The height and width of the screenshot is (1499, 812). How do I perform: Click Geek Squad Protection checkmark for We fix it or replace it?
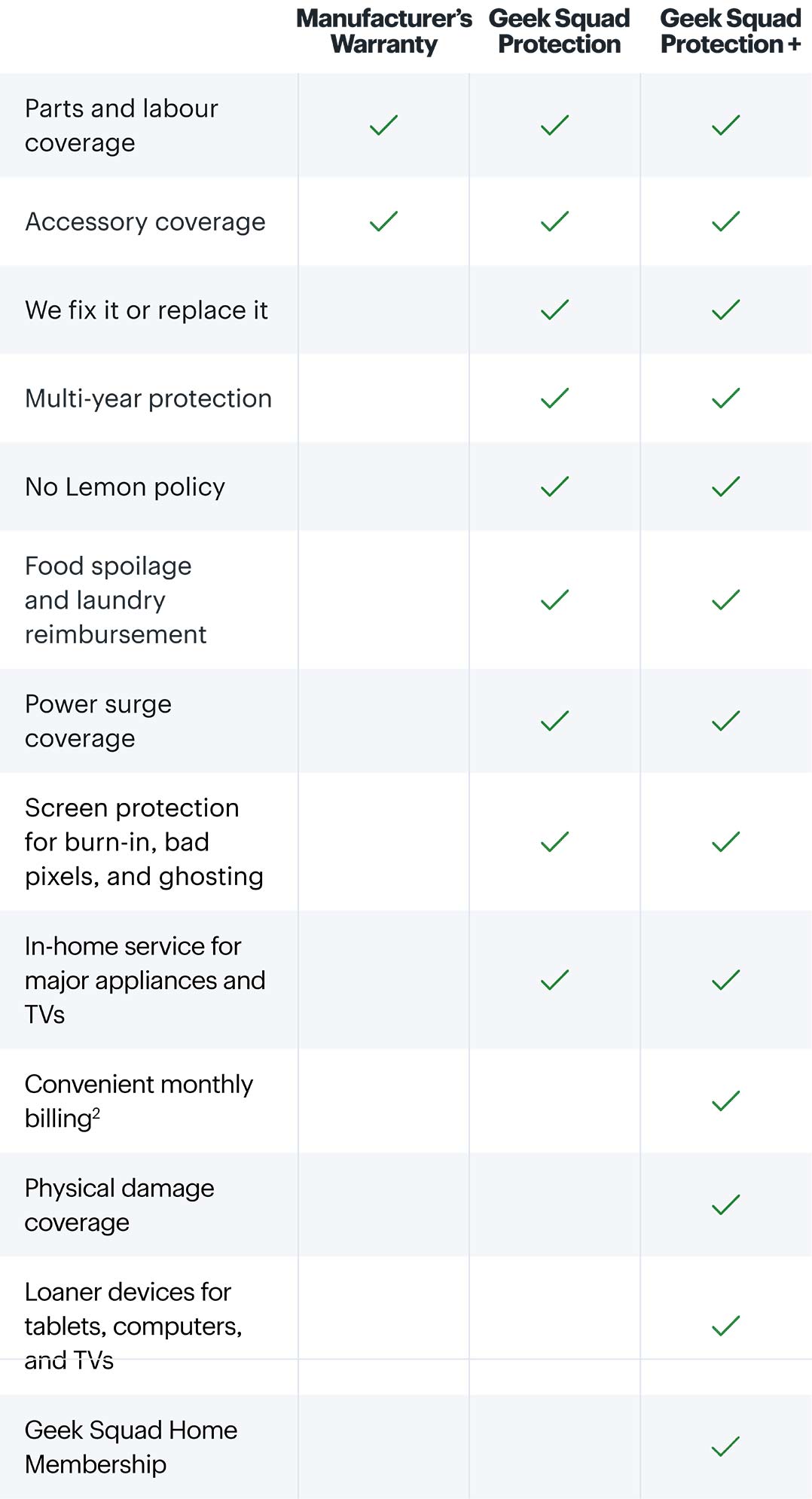[554, 310]
